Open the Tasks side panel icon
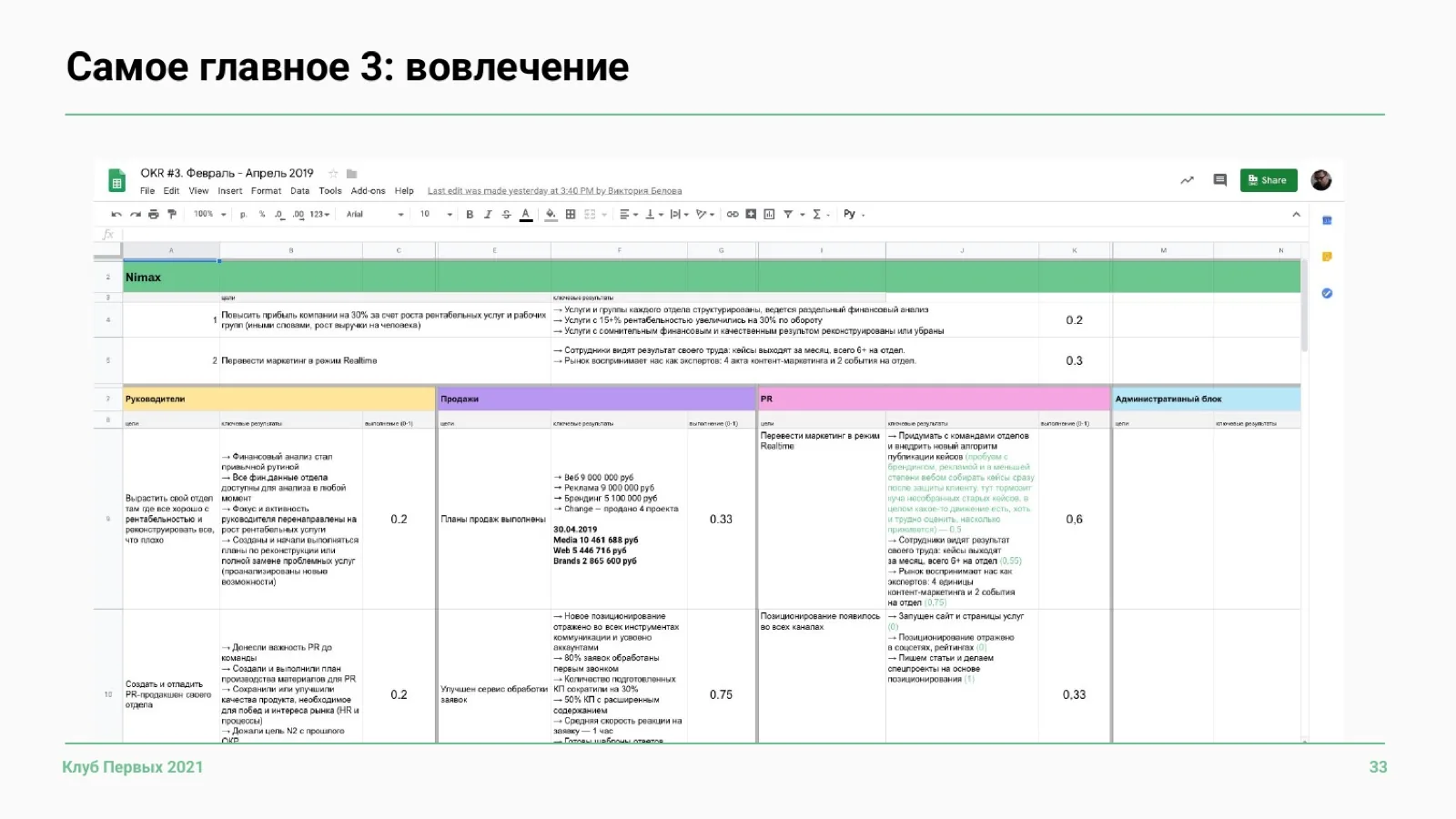 (1327, 293)
